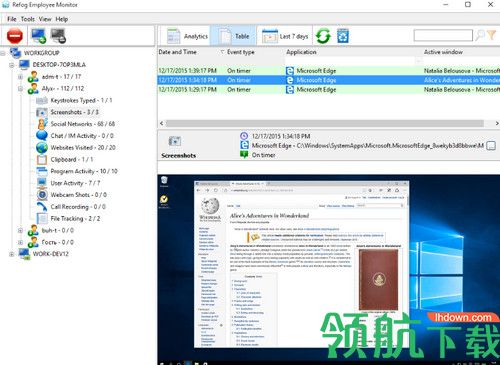Open Program Activity - 10 / 10
Screen dimensions: 500x365
click(84, 171)
